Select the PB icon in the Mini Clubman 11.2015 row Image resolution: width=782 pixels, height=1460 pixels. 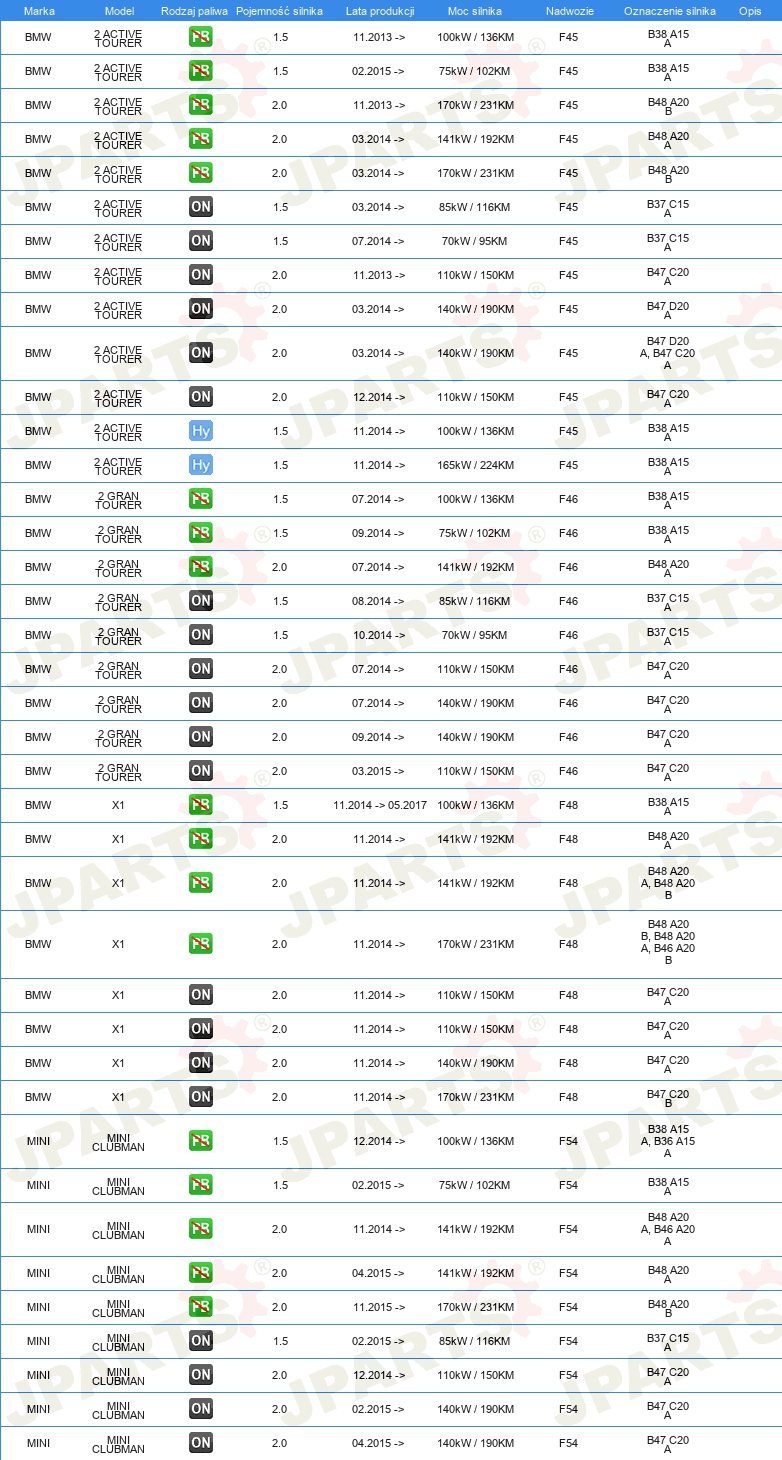(x=201, y=1307)
